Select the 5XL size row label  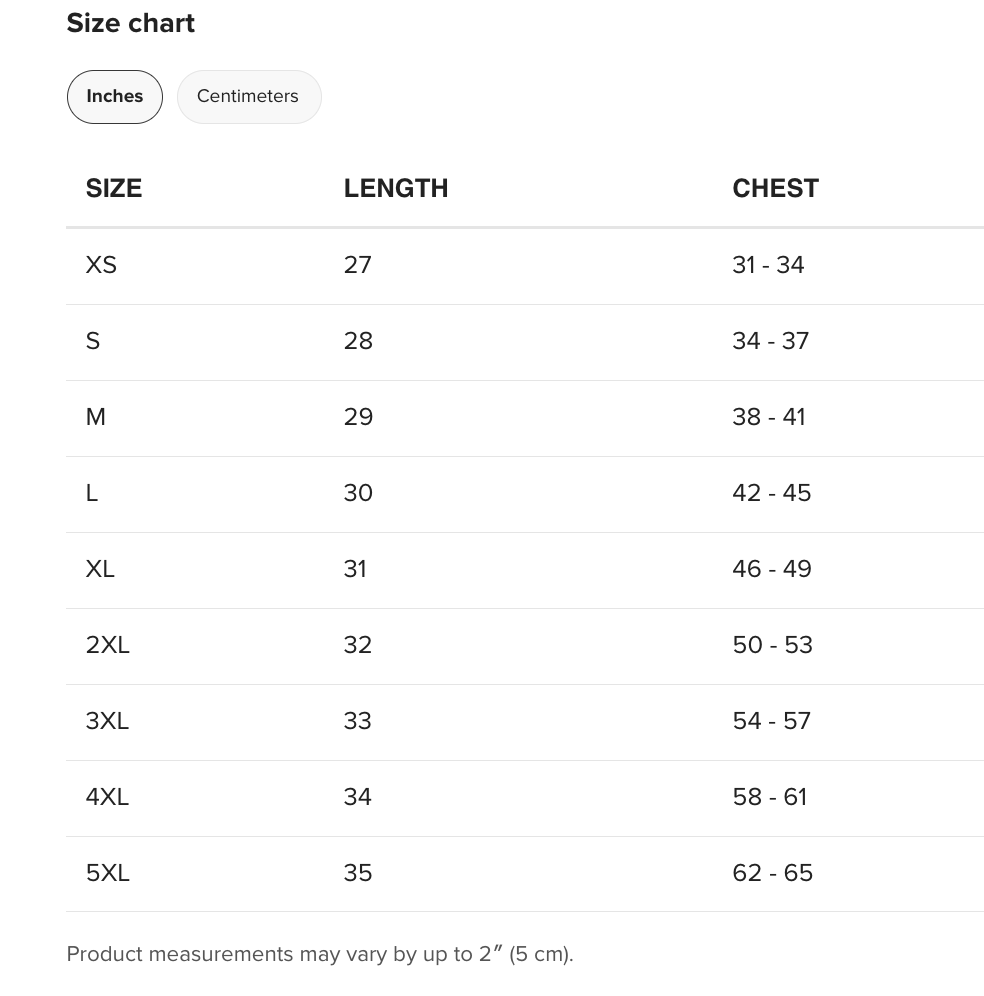click(x=107, y=873)
